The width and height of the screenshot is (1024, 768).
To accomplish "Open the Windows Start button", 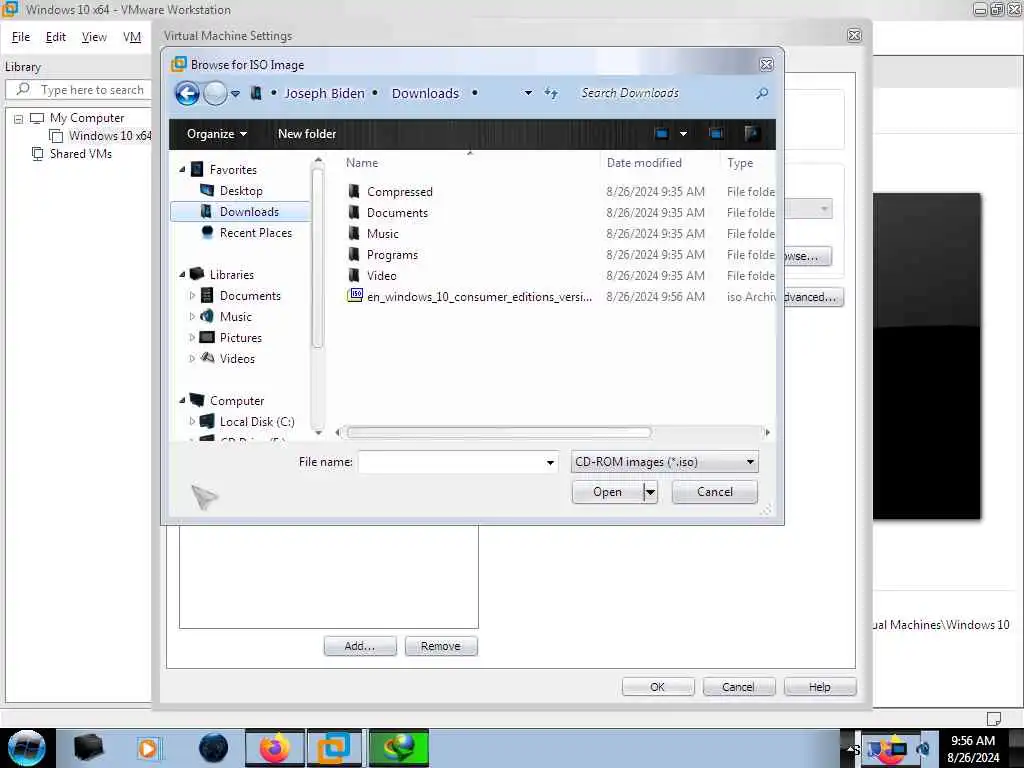I will (26, 748).
